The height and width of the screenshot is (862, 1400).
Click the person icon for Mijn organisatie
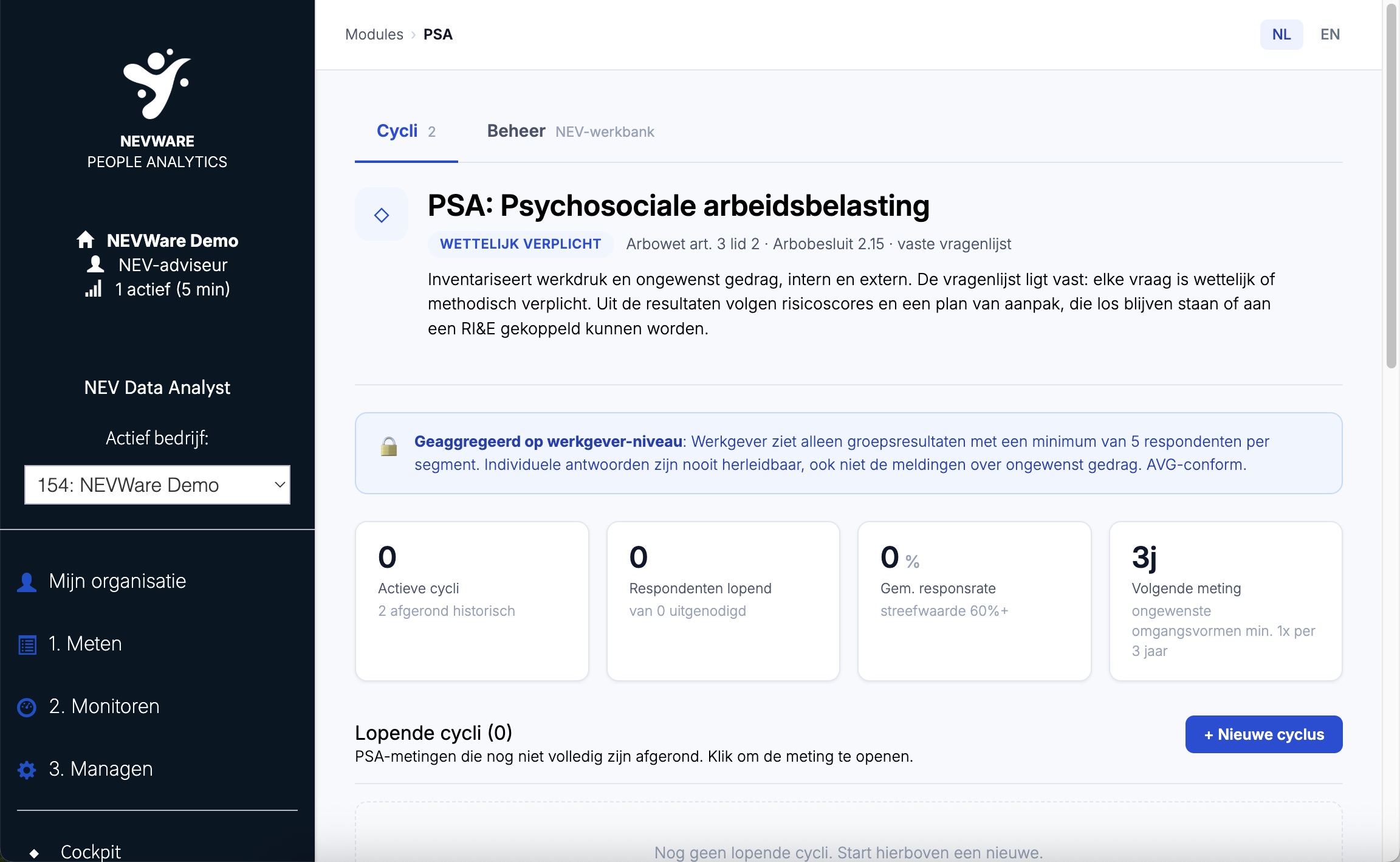[27, 582]
